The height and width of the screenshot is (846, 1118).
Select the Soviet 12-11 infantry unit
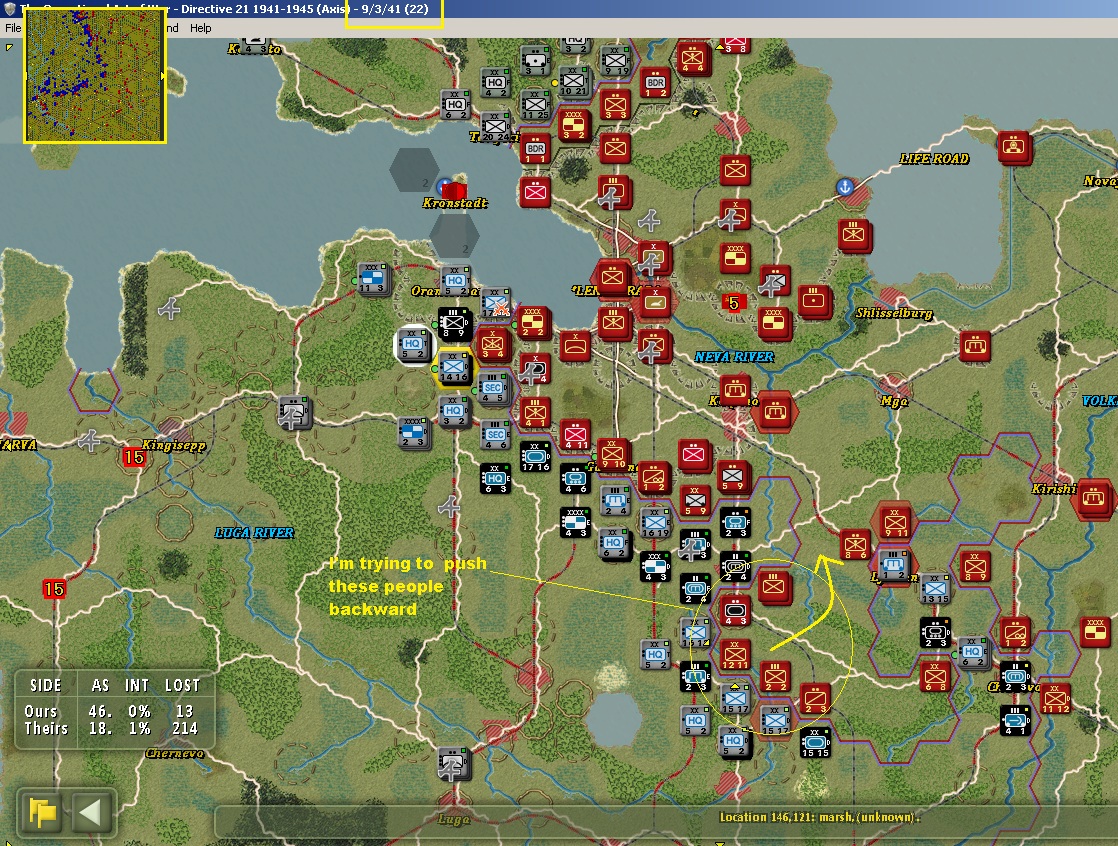pyautogui.click(x=735, y=655)
